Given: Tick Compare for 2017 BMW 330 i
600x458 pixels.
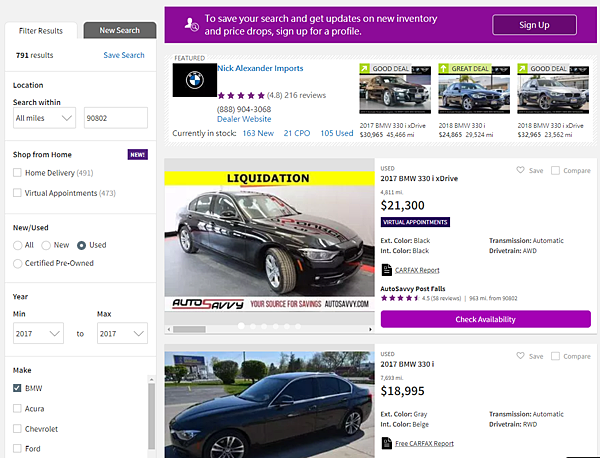Looking at the screenshot, I should tap(555, 356).
